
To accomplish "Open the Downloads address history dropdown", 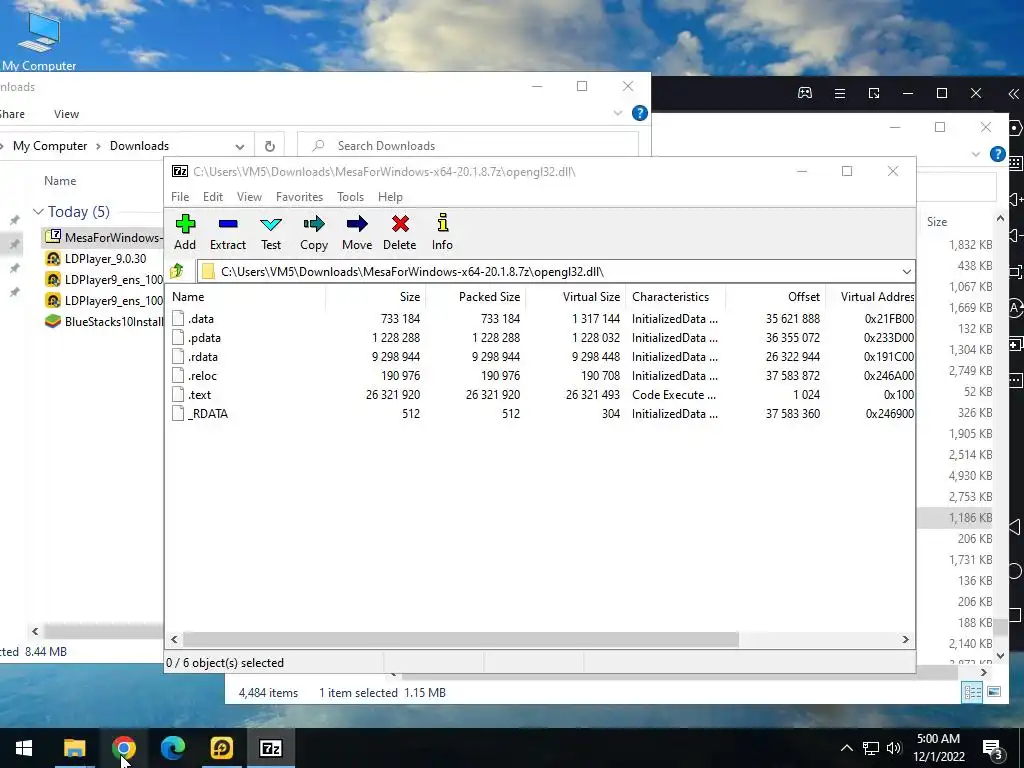I will click(240, 146).
